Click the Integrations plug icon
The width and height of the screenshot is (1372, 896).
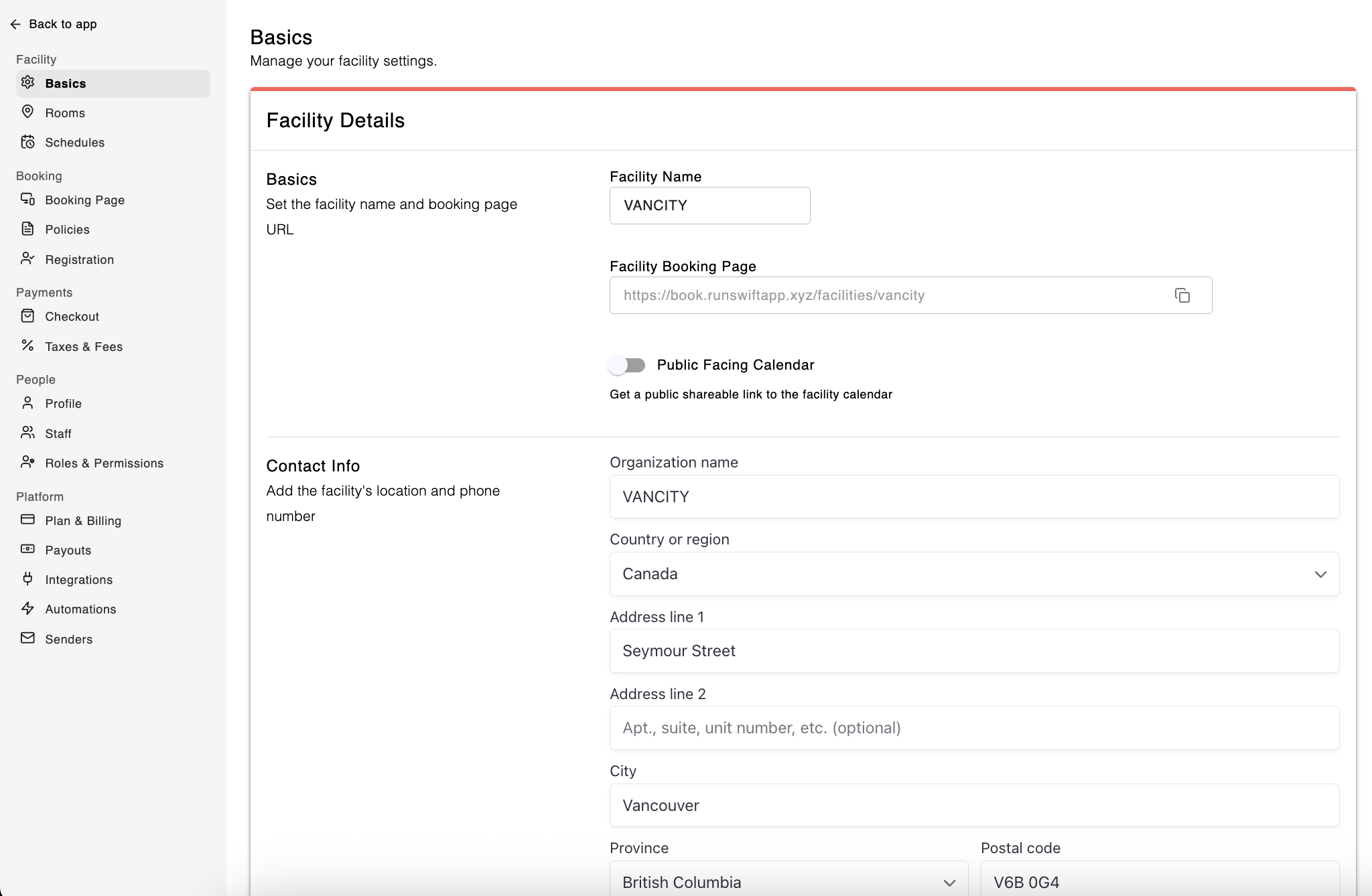coord(27,579)
